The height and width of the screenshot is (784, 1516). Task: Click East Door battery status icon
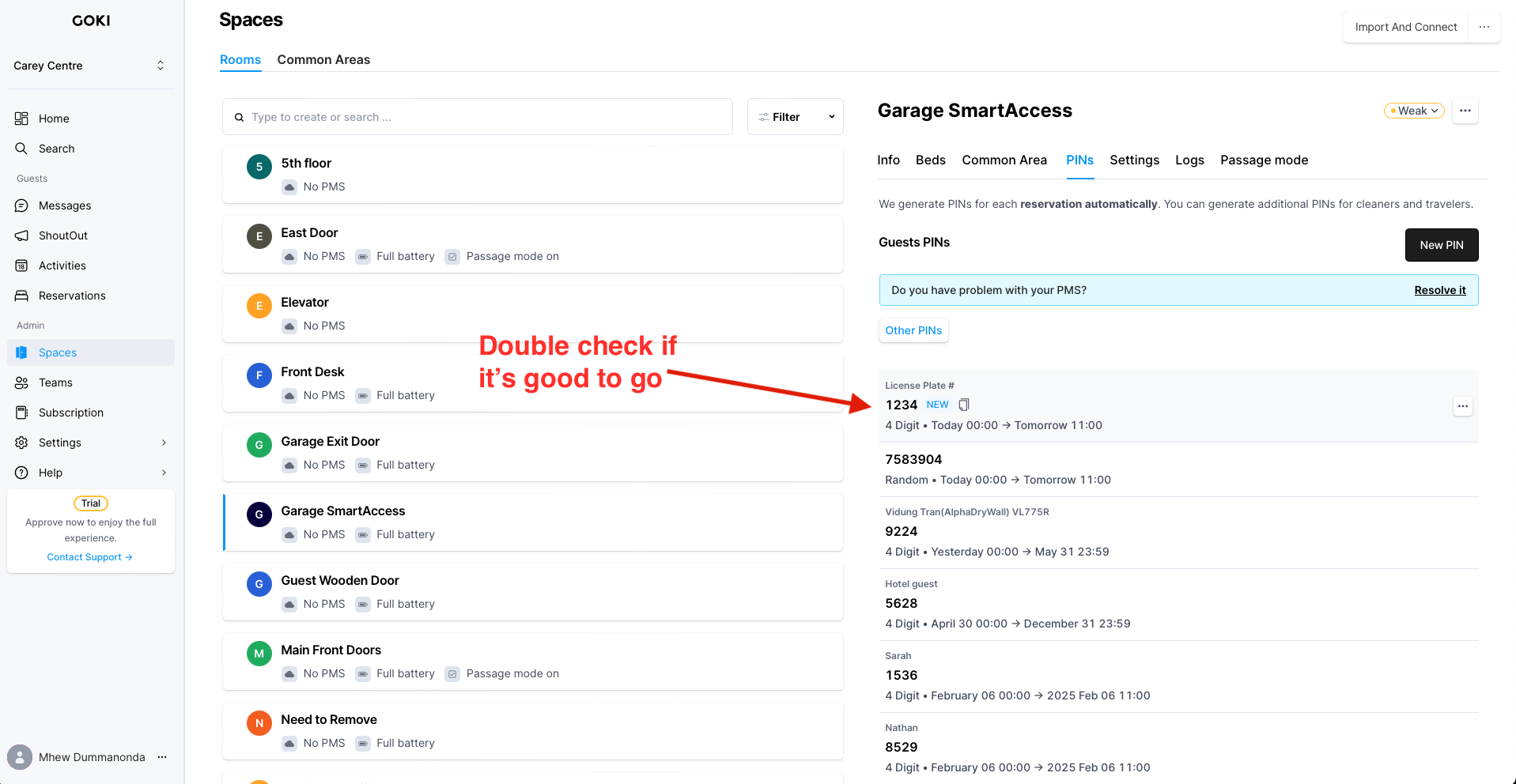[x=363, y=256]
